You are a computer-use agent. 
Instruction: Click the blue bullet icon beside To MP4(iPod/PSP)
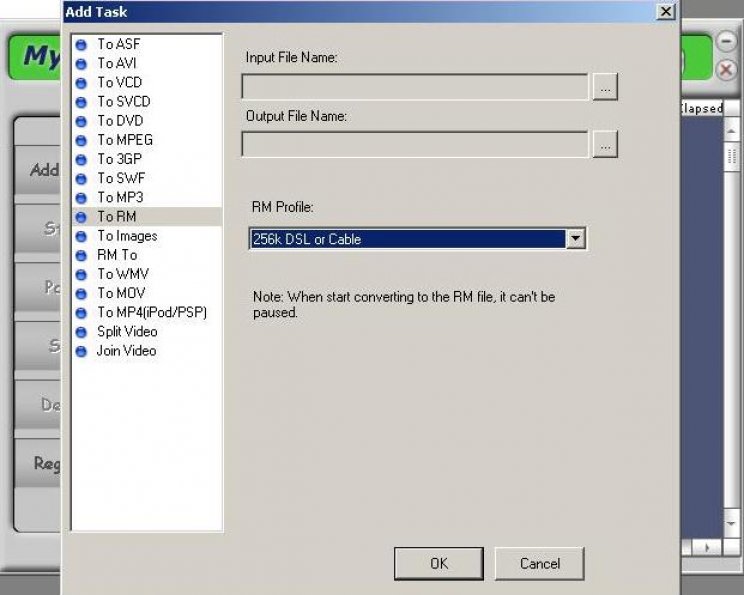[x=81, y=313]
